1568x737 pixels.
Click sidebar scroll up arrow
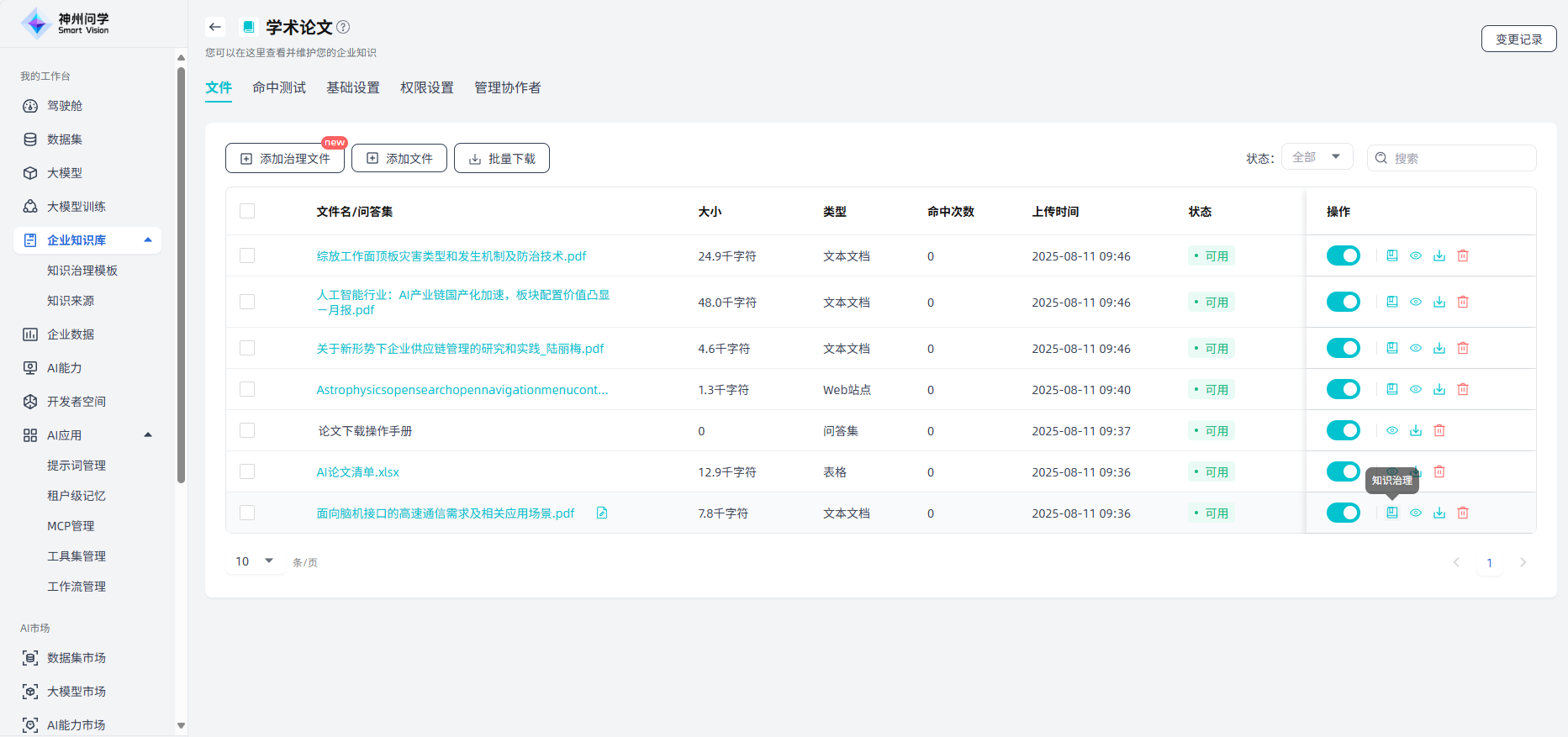pyautogui.click(x=181, y=57)
